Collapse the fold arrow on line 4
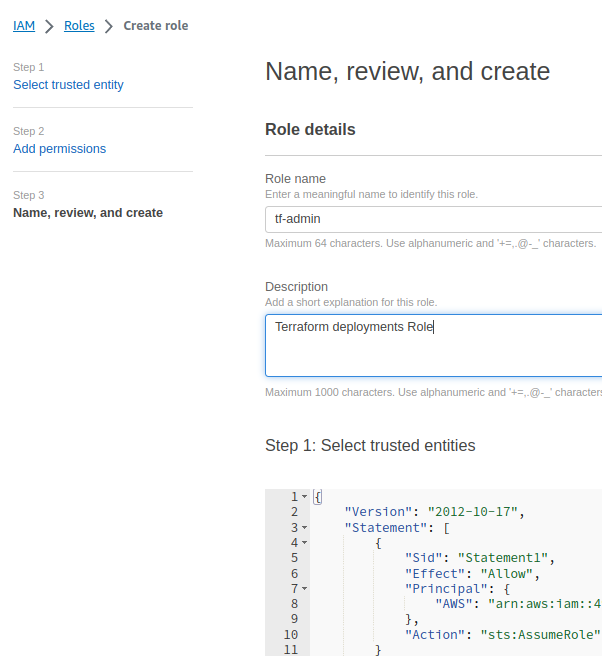This screenshot has width=602, height=656. pos(305,543)
